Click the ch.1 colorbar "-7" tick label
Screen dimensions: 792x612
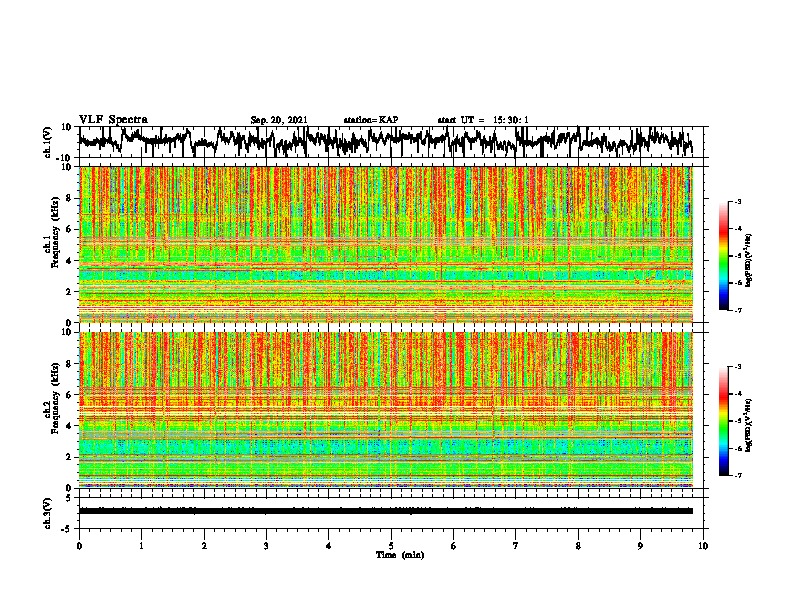737,310
